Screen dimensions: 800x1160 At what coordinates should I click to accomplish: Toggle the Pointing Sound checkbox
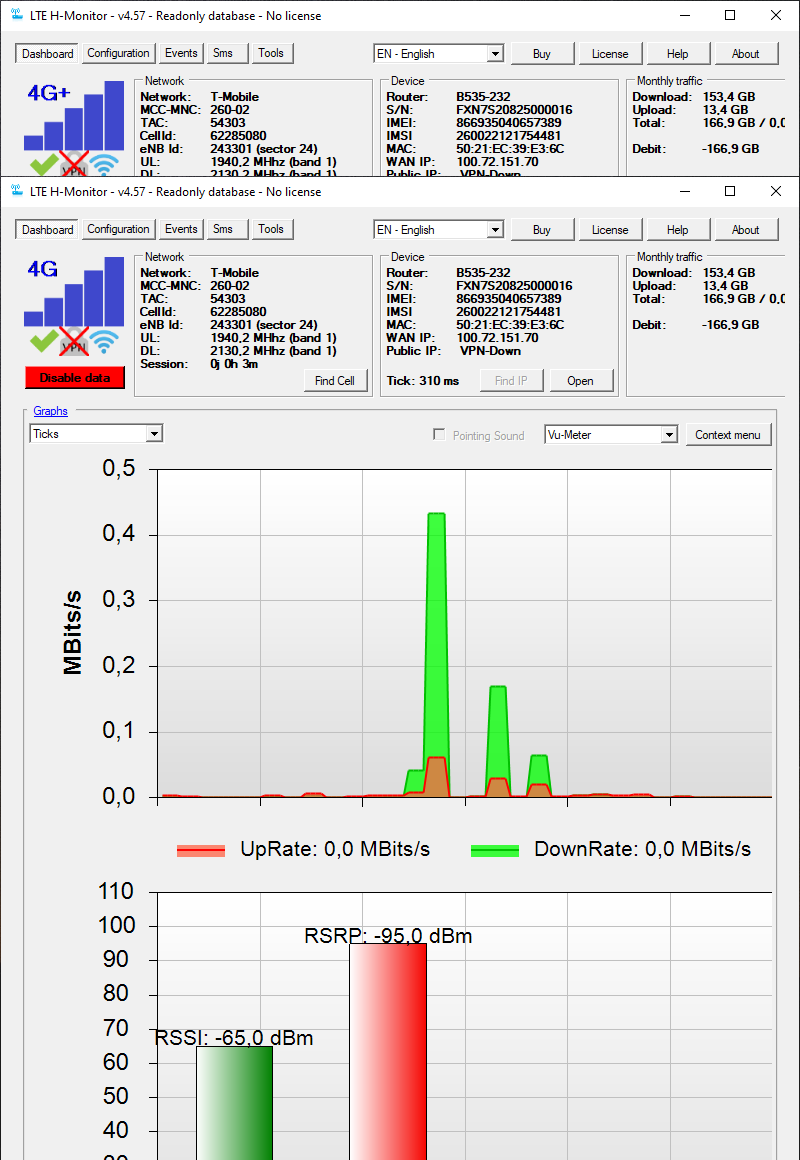click(x=439, y=435)
